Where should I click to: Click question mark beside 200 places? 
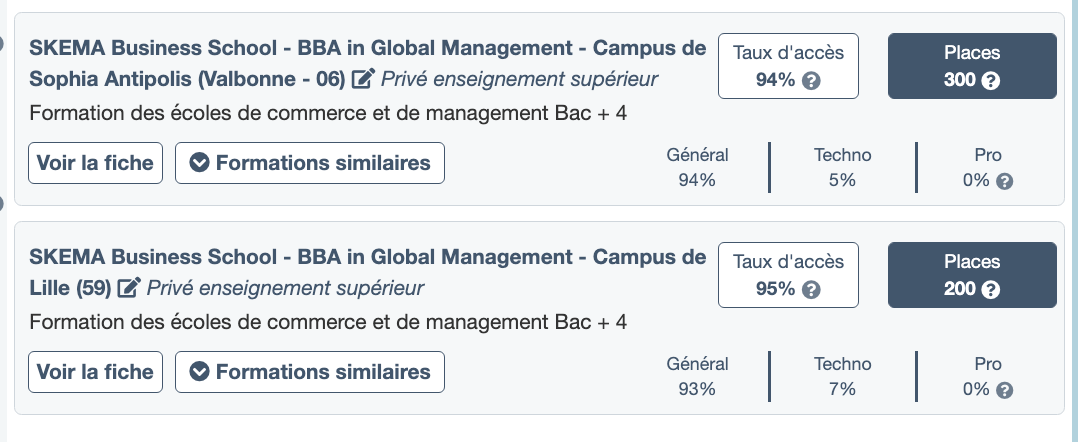[990, 290]
